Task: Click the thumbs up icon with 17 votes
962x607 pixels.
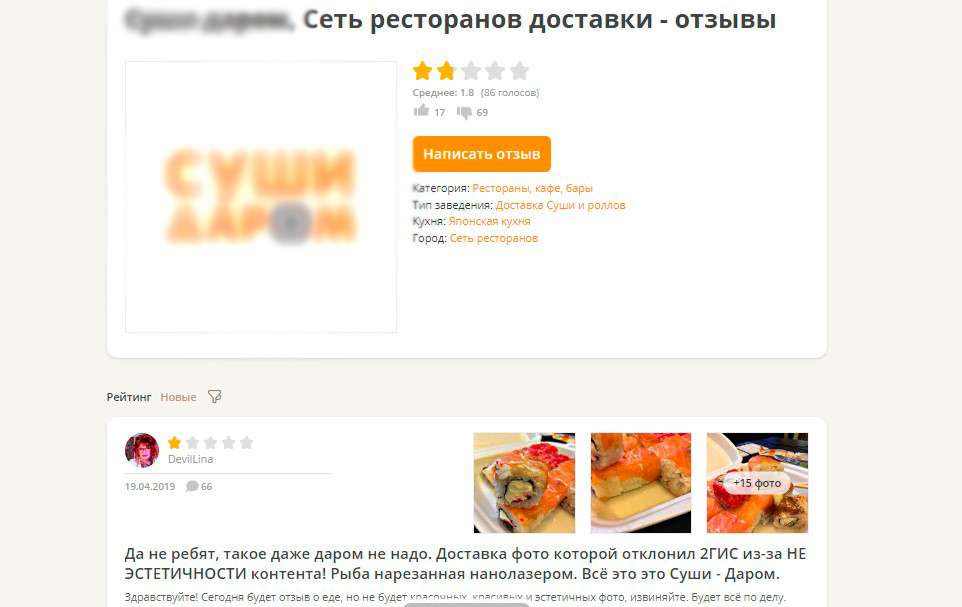Action: (421, 111)
